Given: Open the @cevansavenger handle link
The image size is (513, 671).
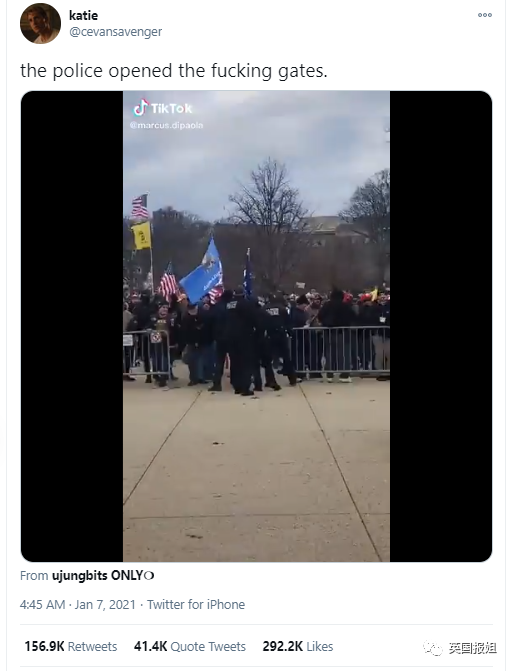Looking at the screenshot, I should click(116, 32).
